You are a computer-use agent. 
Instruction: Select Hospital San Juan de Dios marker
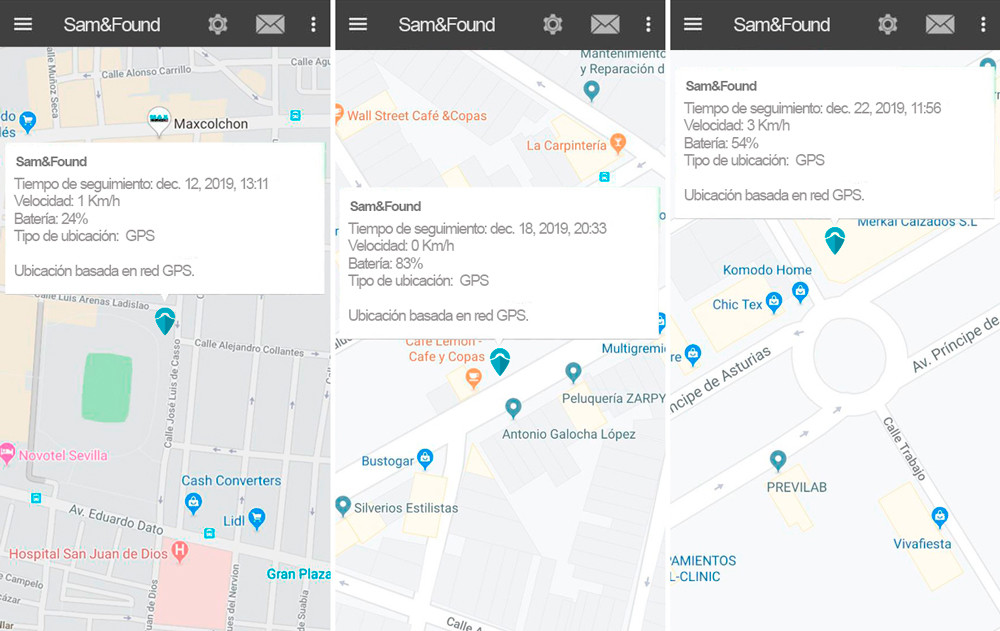(x=180, y=551)
